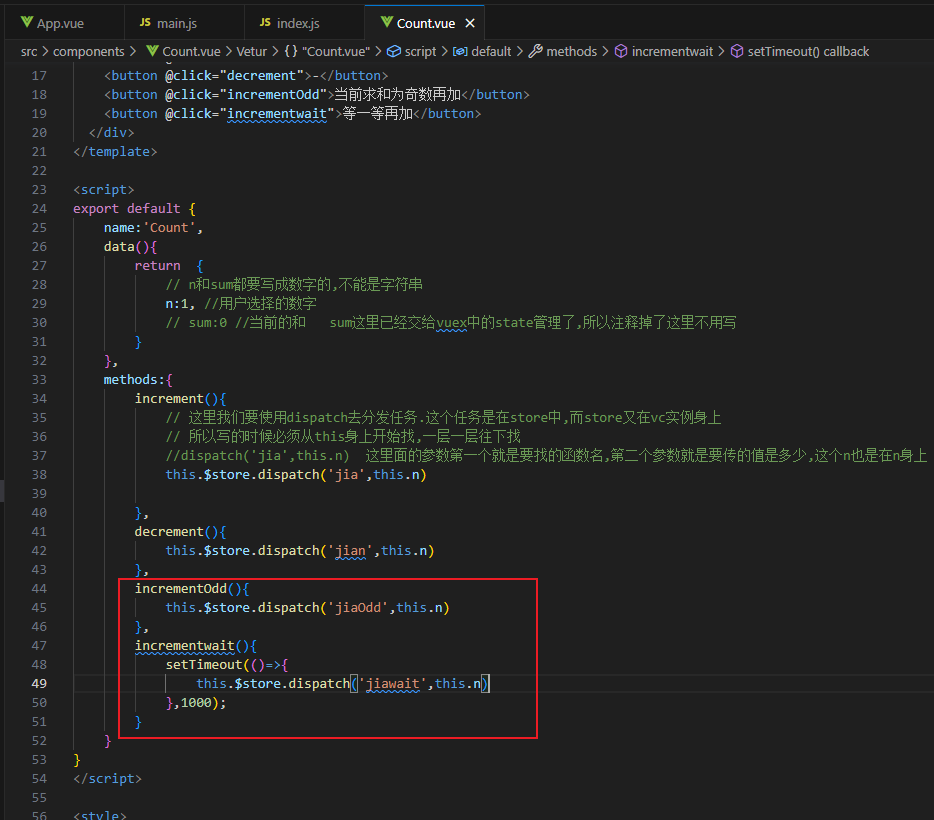Click the Vue icon on Count.vue tab

coord(387,23)
